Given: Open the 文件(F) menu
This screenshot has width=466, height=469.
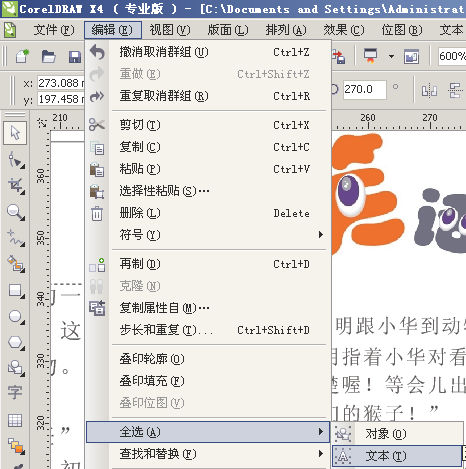Looking at the screenshot, I should [x=54, y=30].
